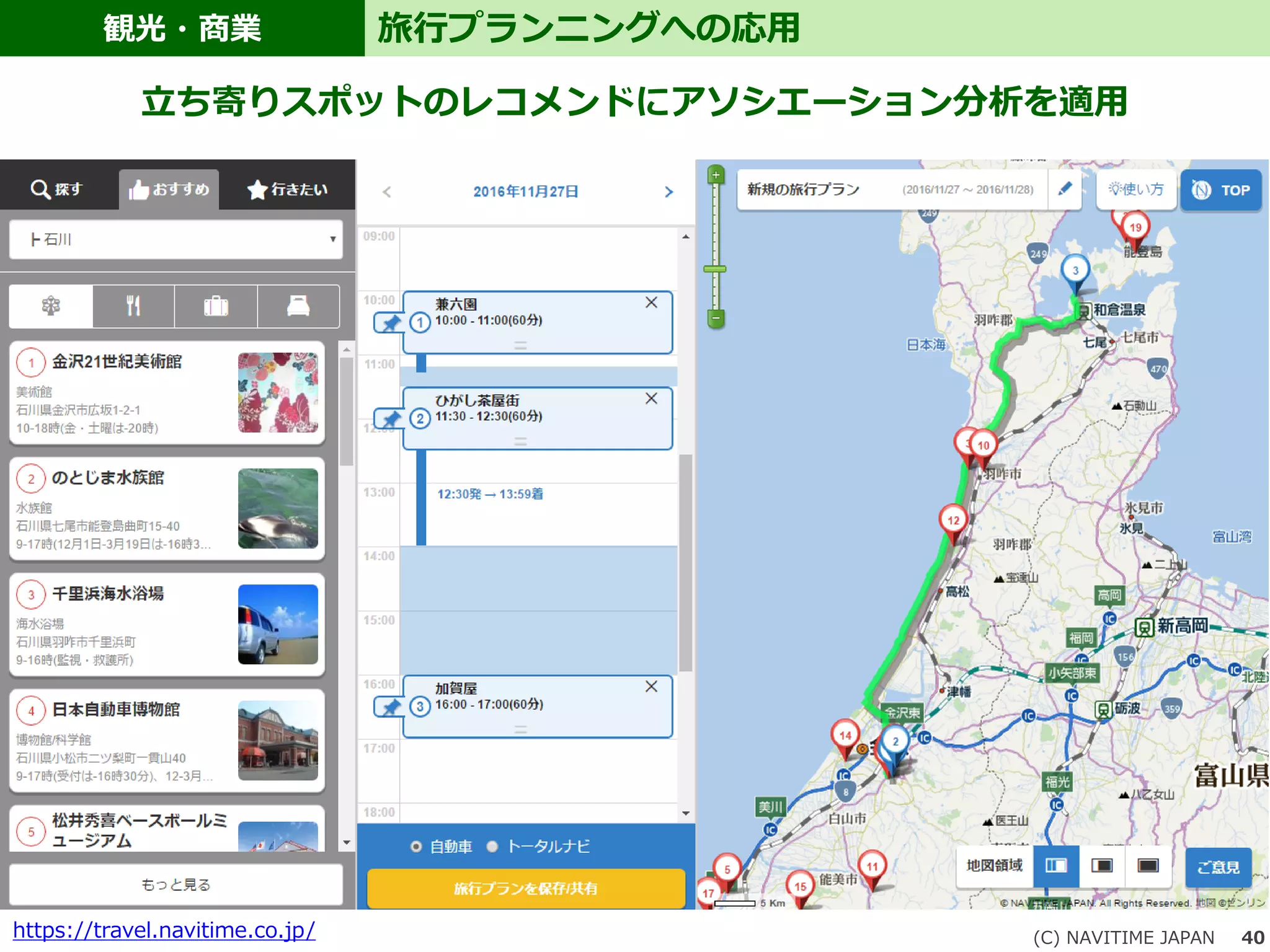
Task: Click the 新規の旅行プラン title field
Action: point(891,189)
